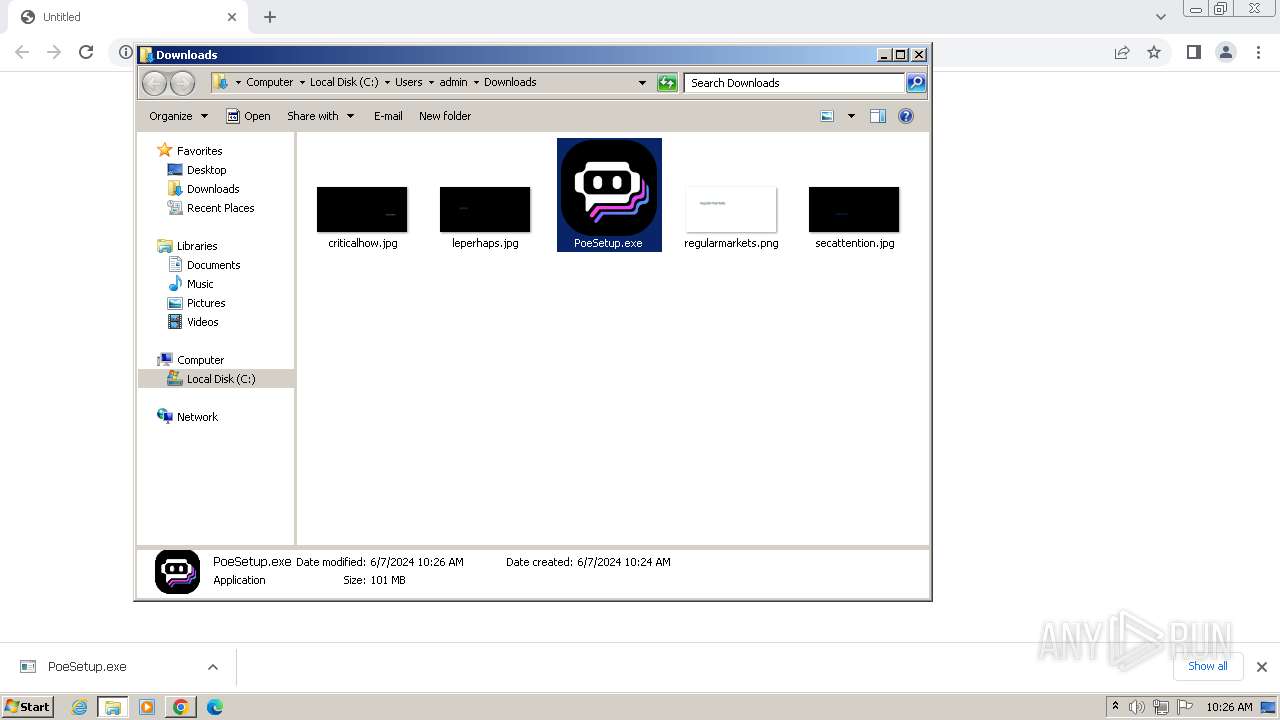Viewport: 1280px width, 720px height.
Task: Click the Explorer Forward navigation button
Action: coord(182,83)
